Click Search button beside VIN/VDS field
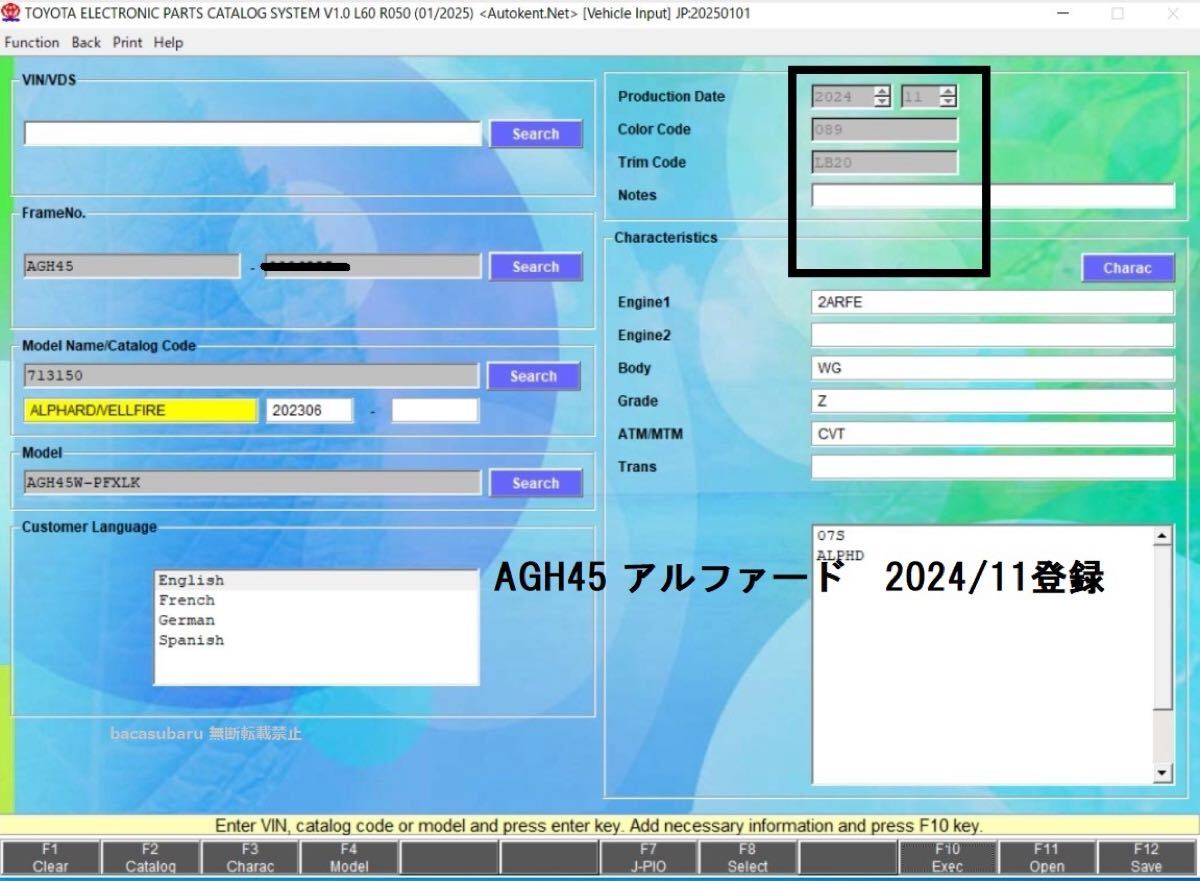This screenshot has width=1200, height=881. pos(535,134)
